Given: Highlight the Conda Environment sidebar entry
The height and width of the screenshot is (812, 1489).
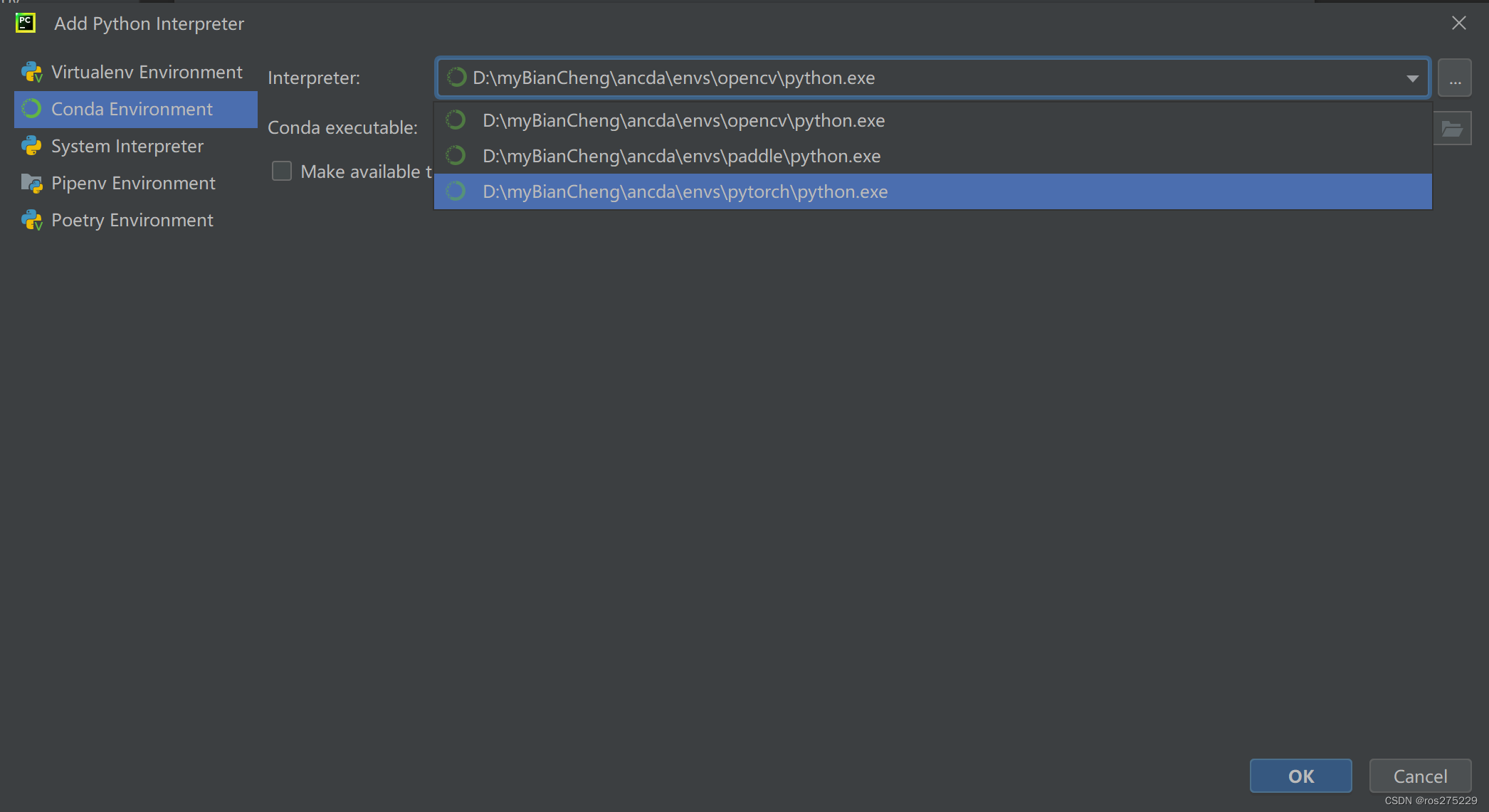Looking at the screenshot, I should pyautogui.click(x=132, y=109).
